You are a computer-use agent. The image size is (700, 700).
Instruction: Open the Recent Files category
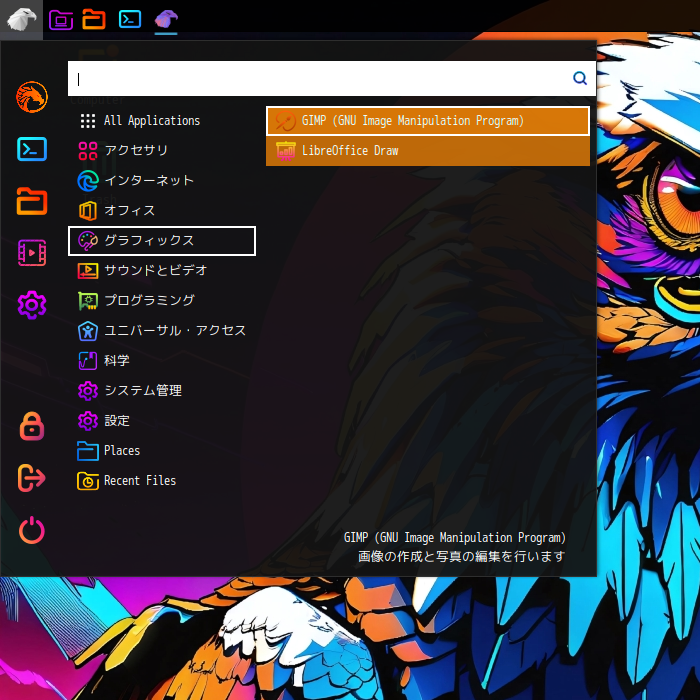[x=139, y=481]
